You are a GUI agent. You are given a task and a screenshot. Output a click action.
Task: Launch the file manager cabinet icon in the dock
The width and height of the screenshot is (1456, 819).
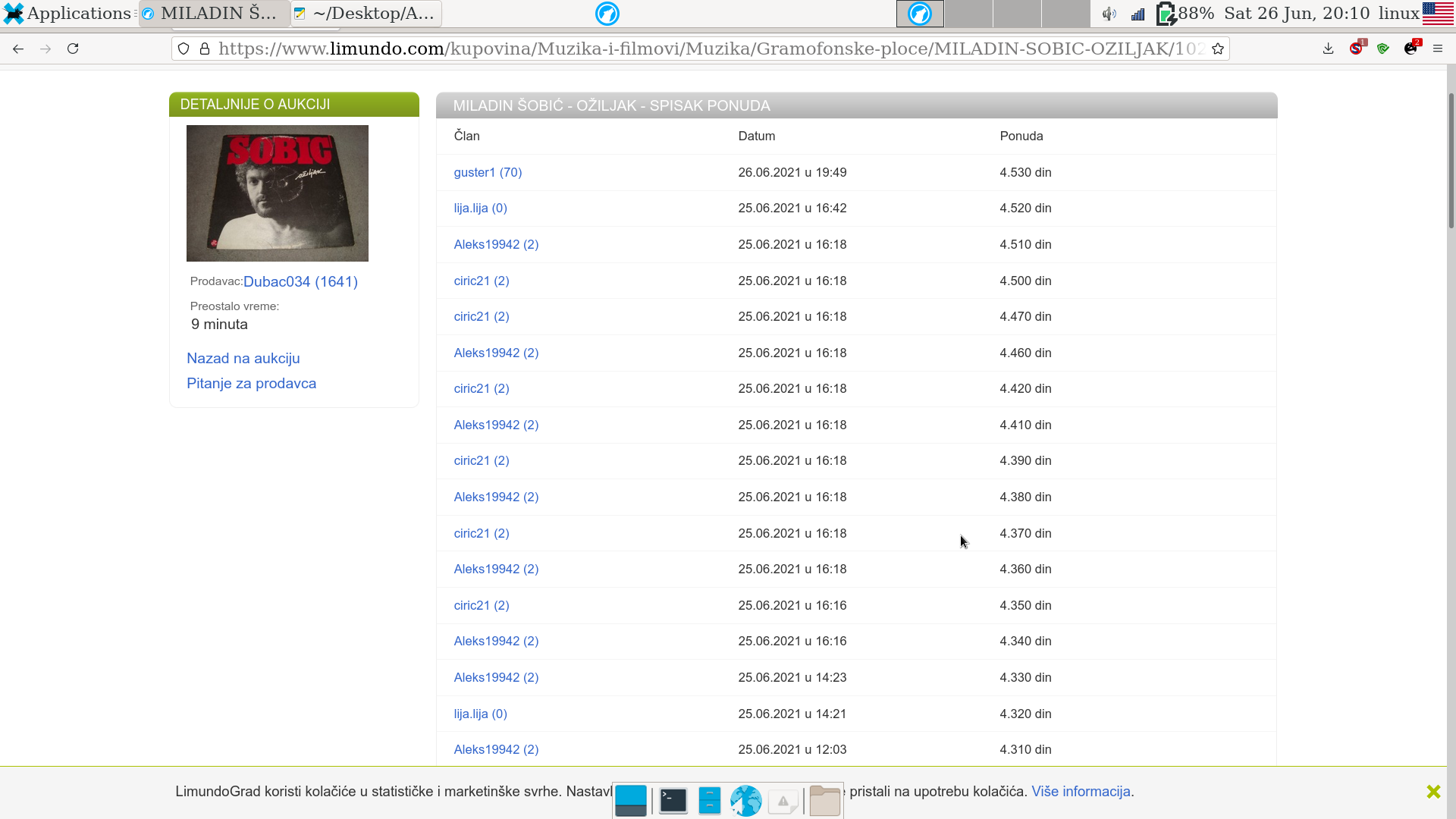[709, 801]
